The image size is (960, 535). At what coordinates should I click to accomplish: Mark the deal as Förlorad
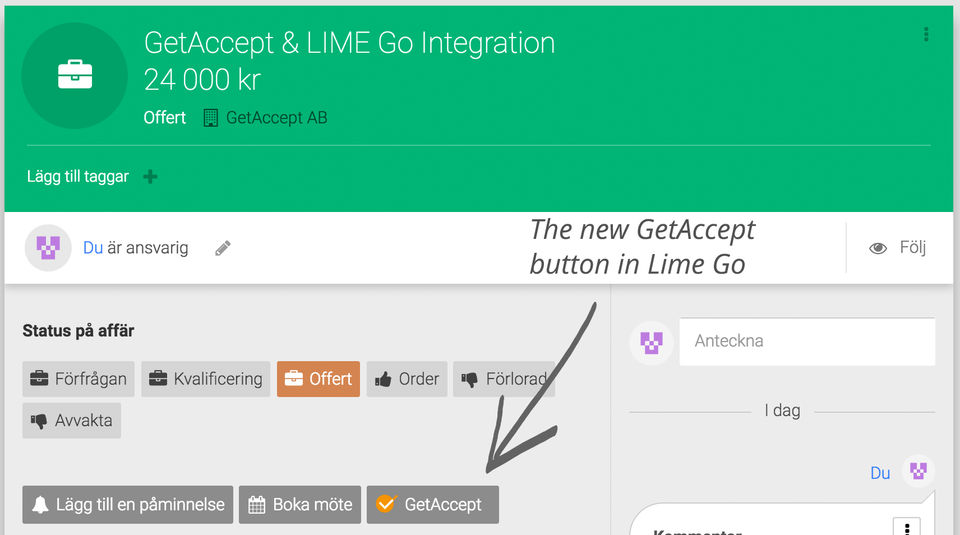pos(503,379)
